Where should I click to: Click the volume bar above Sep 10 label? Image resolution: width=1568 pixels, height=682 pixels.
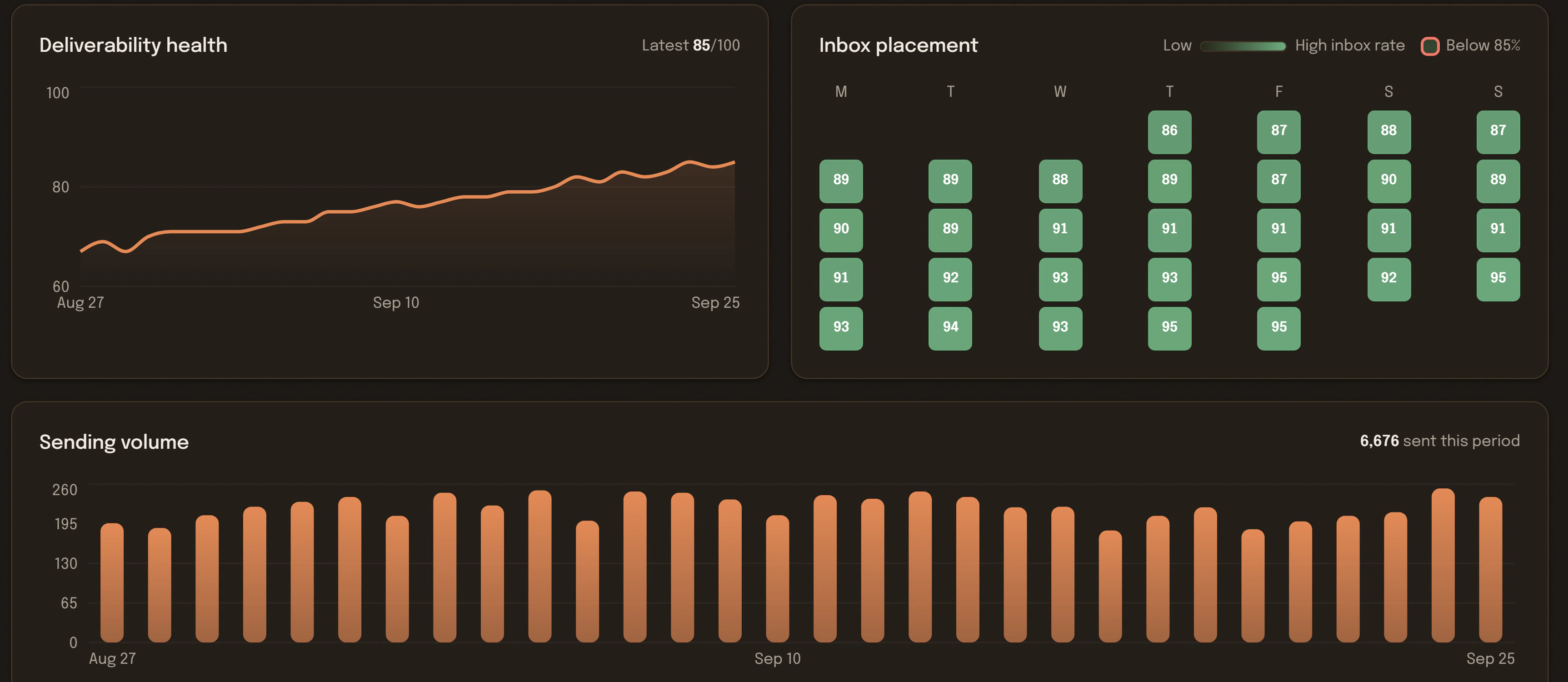coord(777,578)
